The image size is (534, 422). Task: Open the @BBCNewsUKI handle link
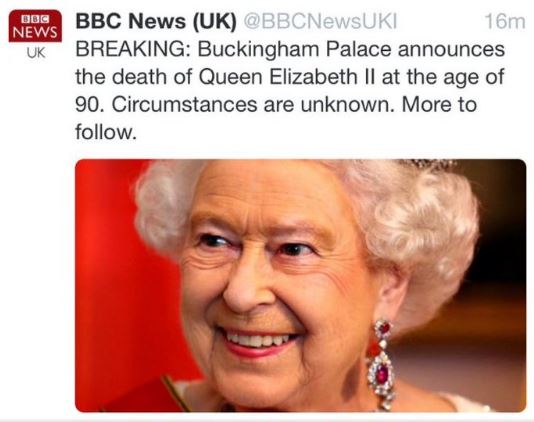click(x=320, y=21)
